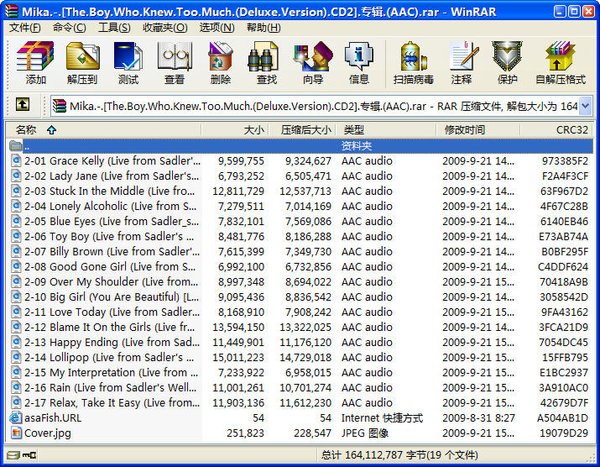The image size is (600, 467).
Task: Open the 收藏夹(O) menu
Action: coord(165,28)
